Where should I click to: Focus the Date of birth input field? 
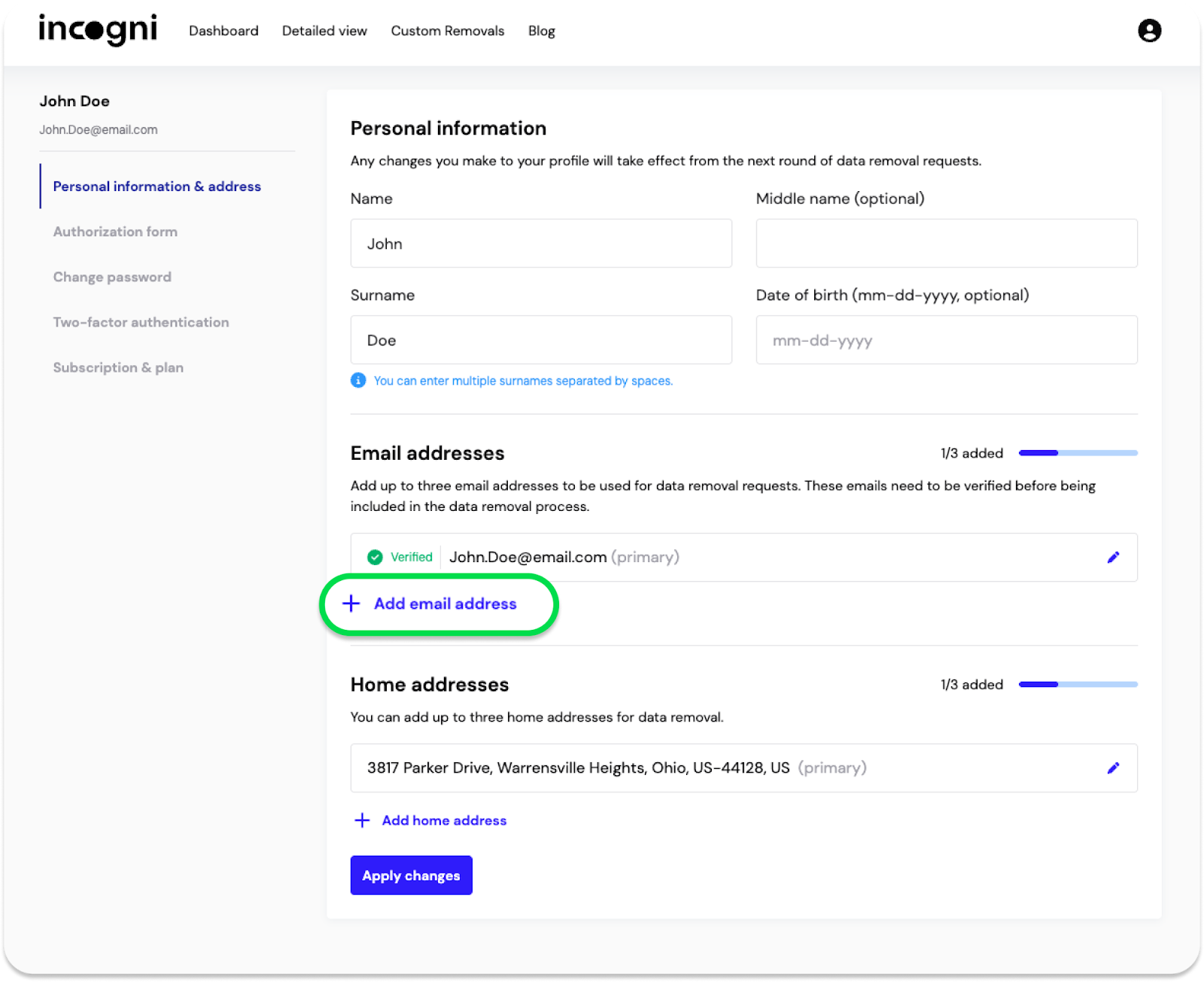coord(946,340)
